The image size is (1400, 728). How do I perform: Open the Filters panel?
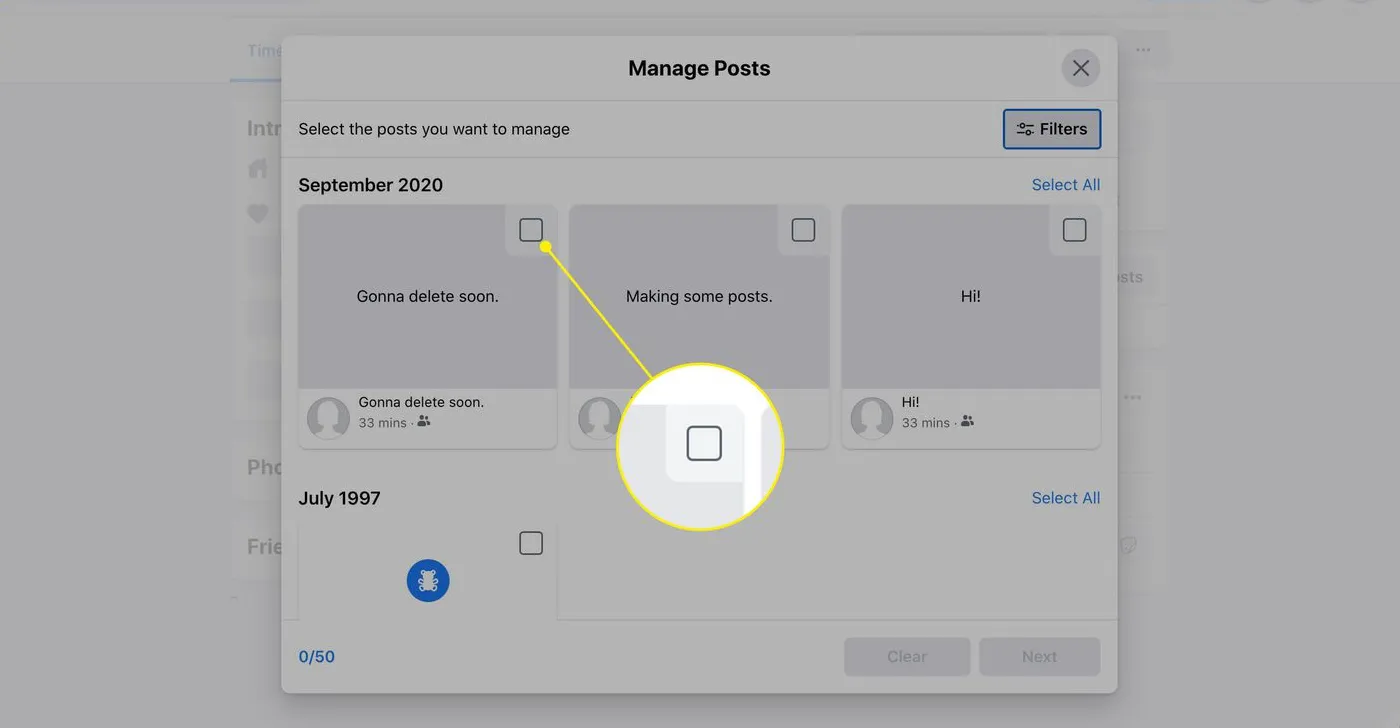pos(1051,128)
